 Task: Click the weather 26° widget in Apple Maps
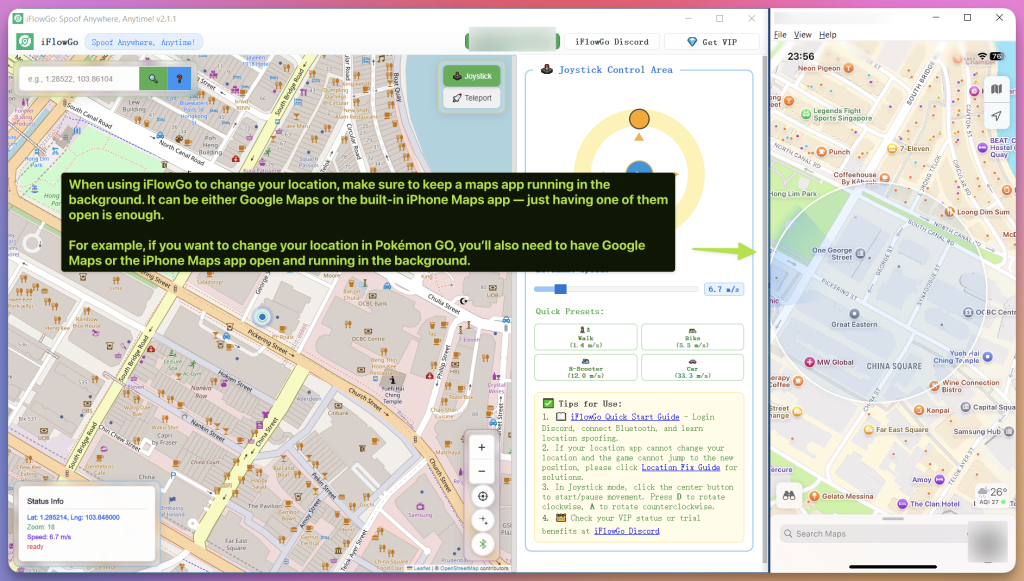point(992,495)
